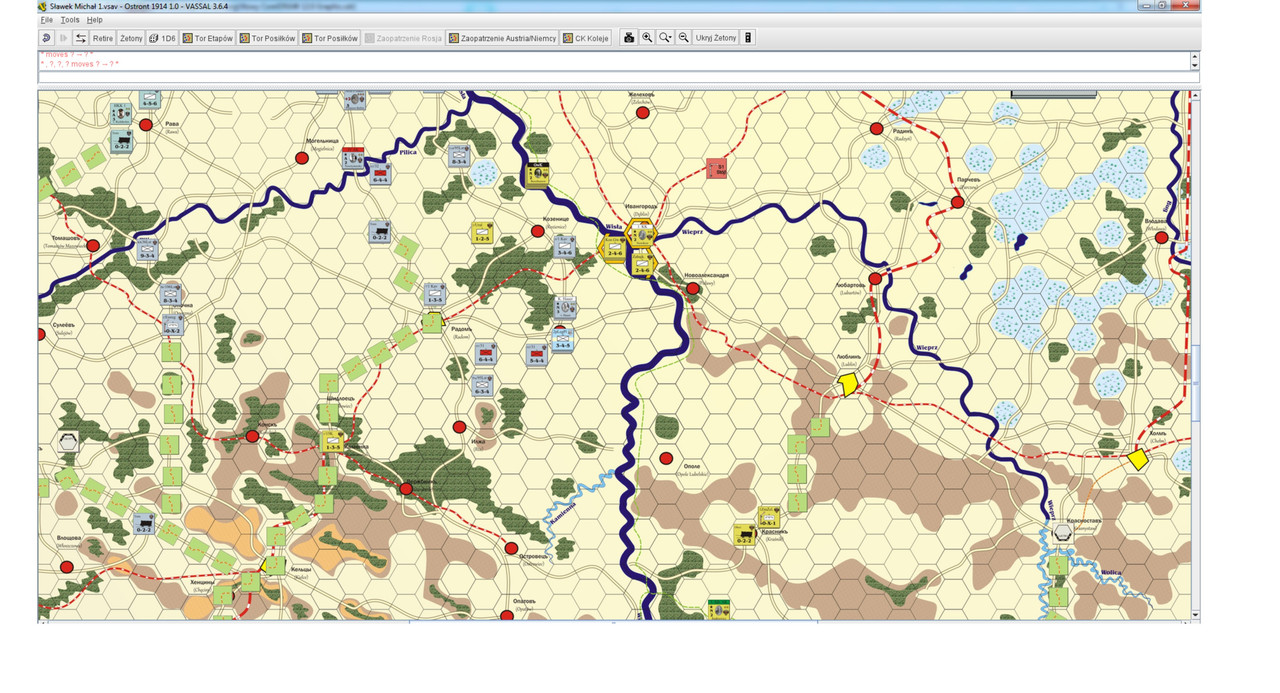Screen dimensions: 1280x693
Task: Open the Tor Etapów window
Action: [x=207, y=38]
